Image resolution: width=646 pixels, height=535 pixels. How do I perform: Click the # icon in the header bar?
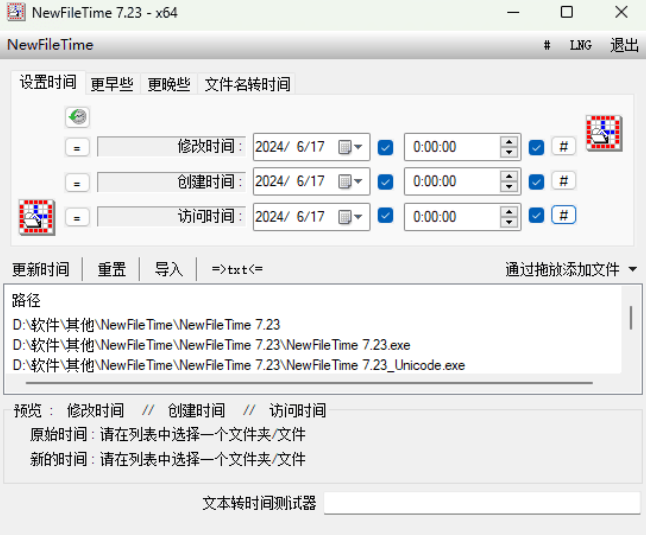pyautogui.click(x=547, y=45)
